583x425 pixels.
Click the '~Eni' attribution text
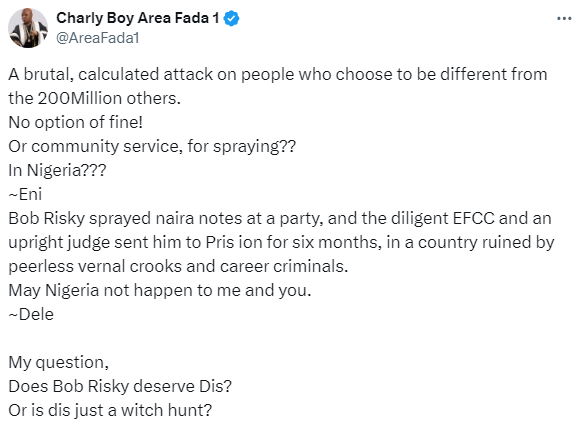click(x=25, y=194)
